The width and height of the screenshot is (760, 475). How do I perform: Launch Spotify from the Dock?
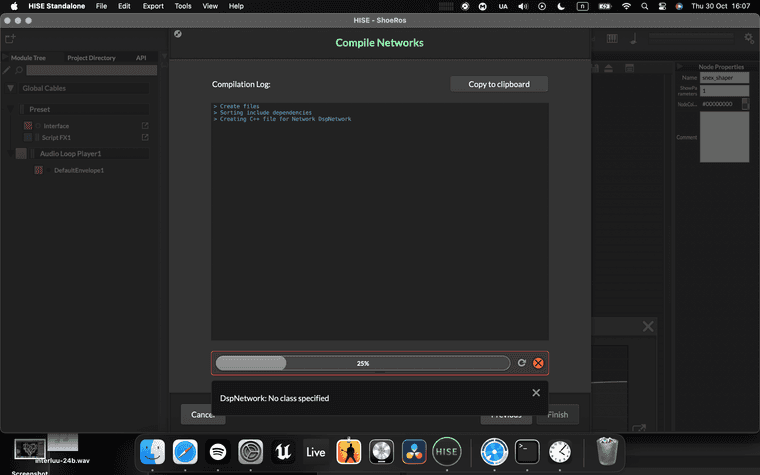[218, 452]
